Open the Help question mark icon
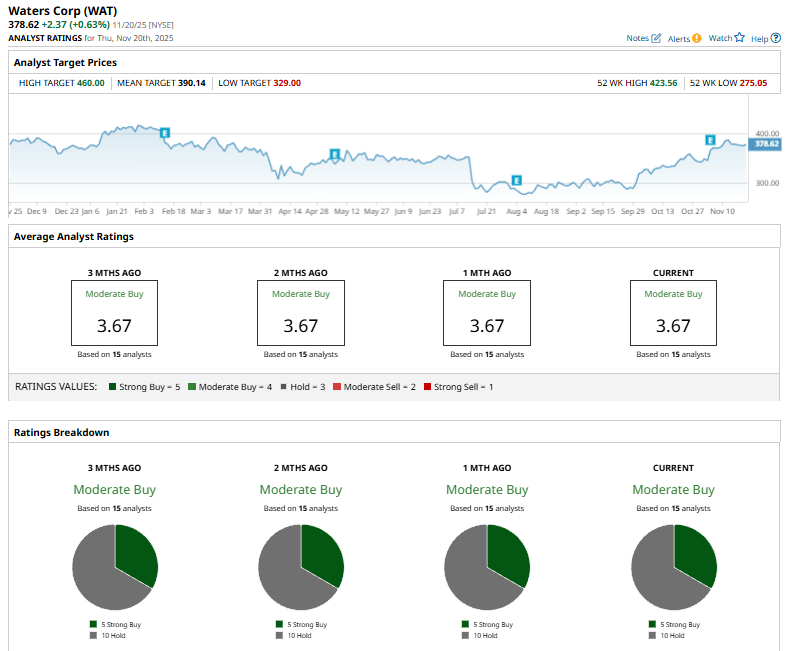The width and height of the screenshot is (791, 651). click(x=776, y=38)
